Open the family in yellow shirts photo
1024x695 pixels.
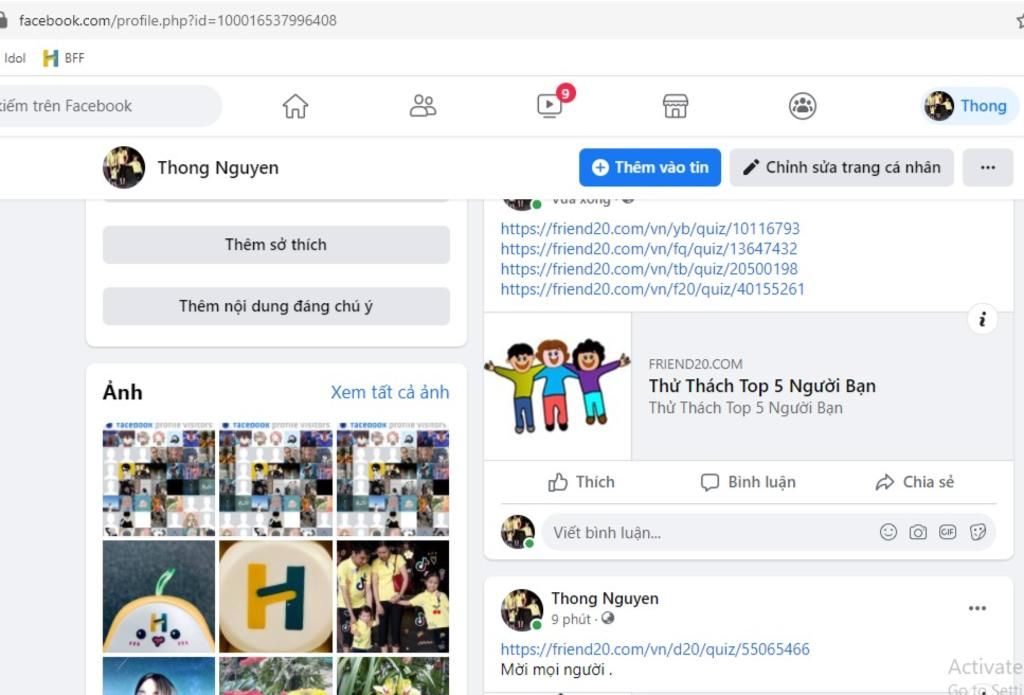point(393,596)
